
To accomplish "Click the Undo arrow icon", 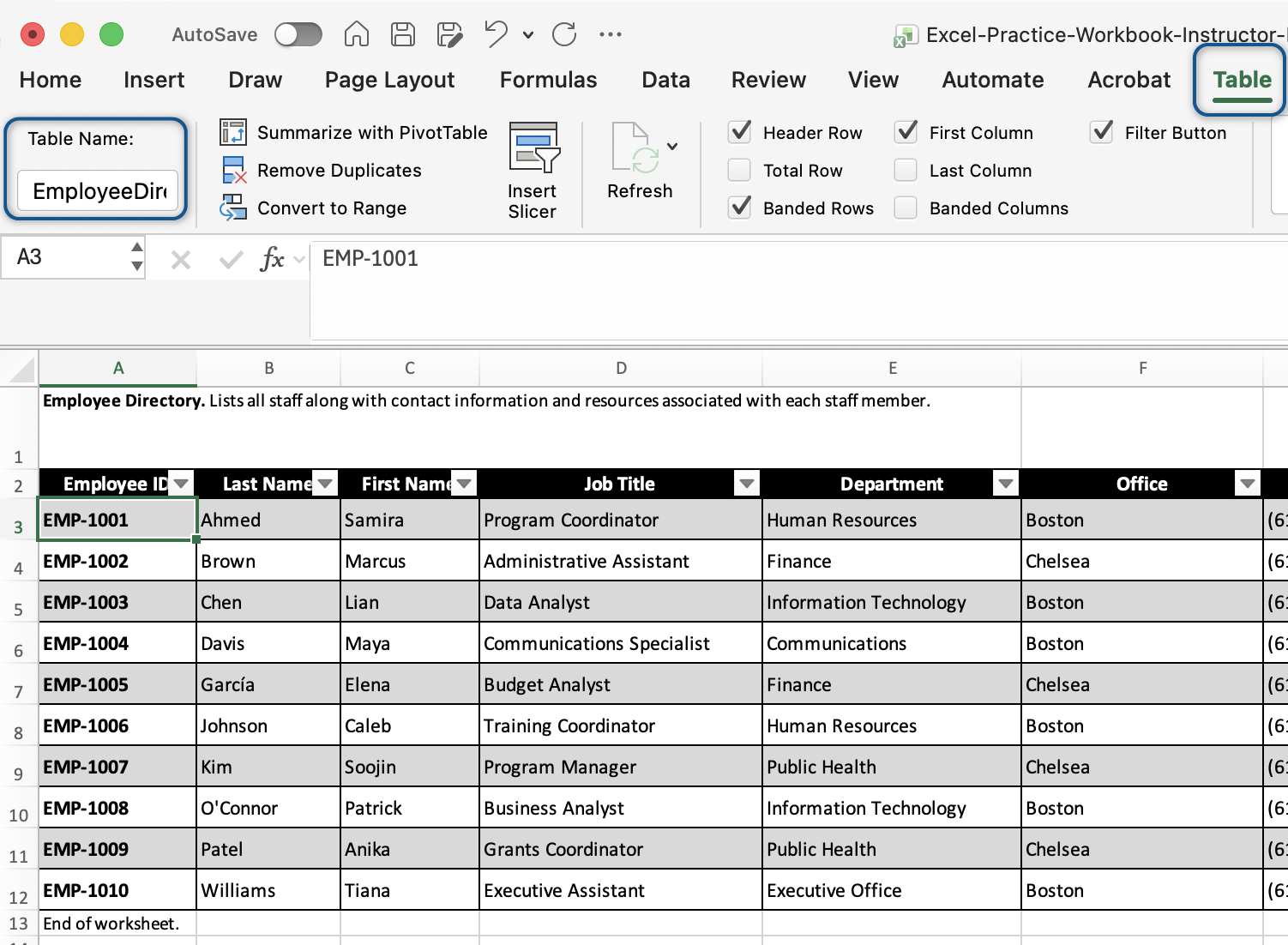I will [x=496, y=33].
